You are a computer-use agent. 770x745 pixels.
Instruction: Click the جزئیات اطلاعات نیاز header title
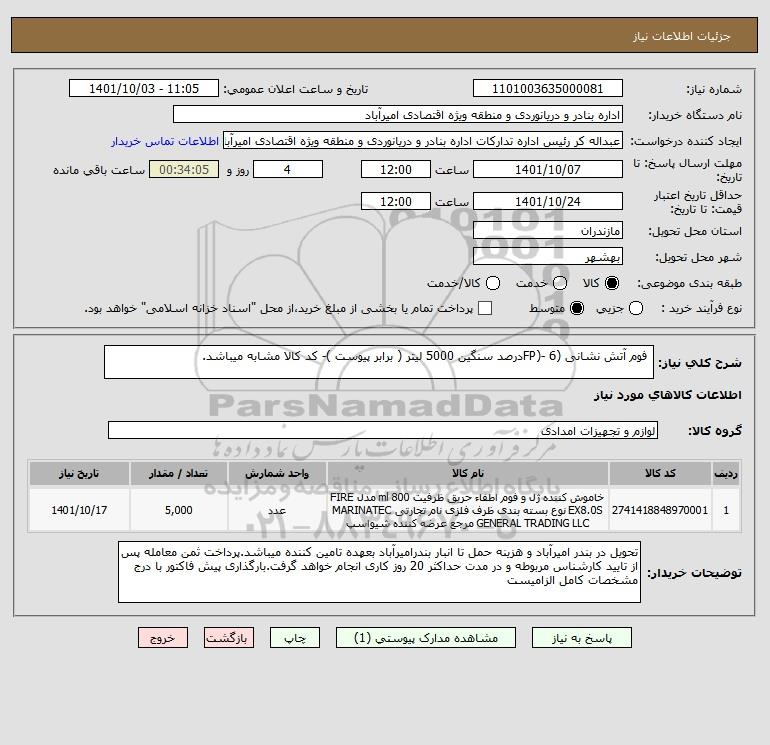pos(682,36)
